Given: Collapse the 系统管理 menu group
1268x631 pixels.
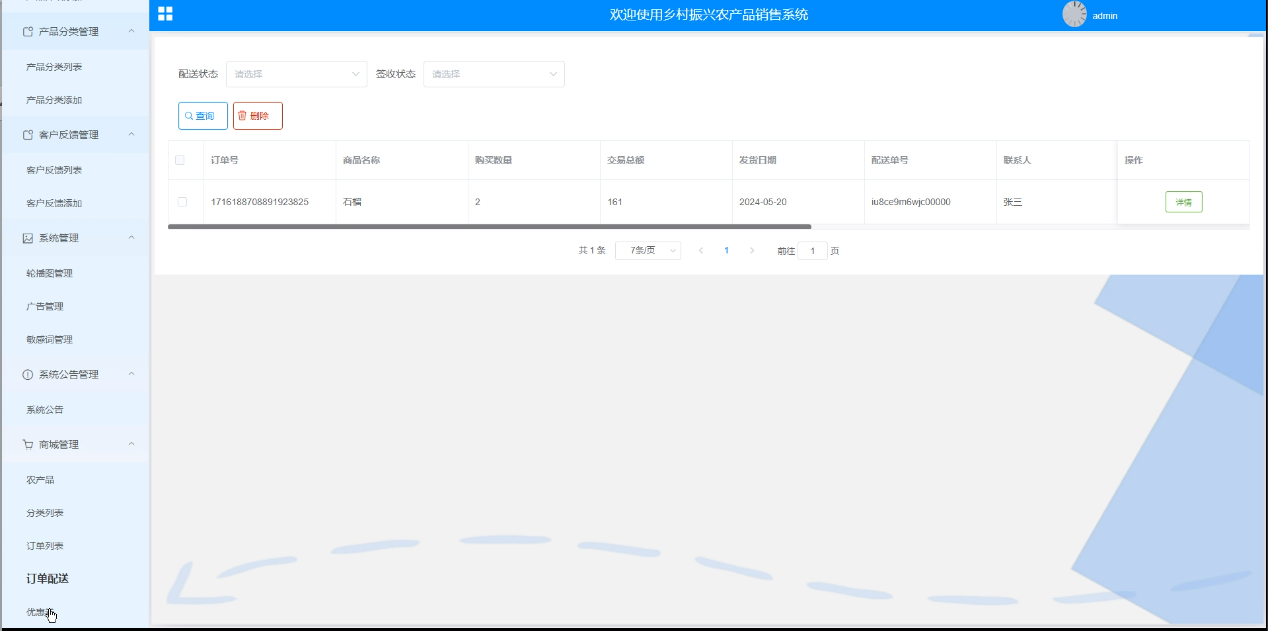Looking at the screenshot, I should point(132,238).
